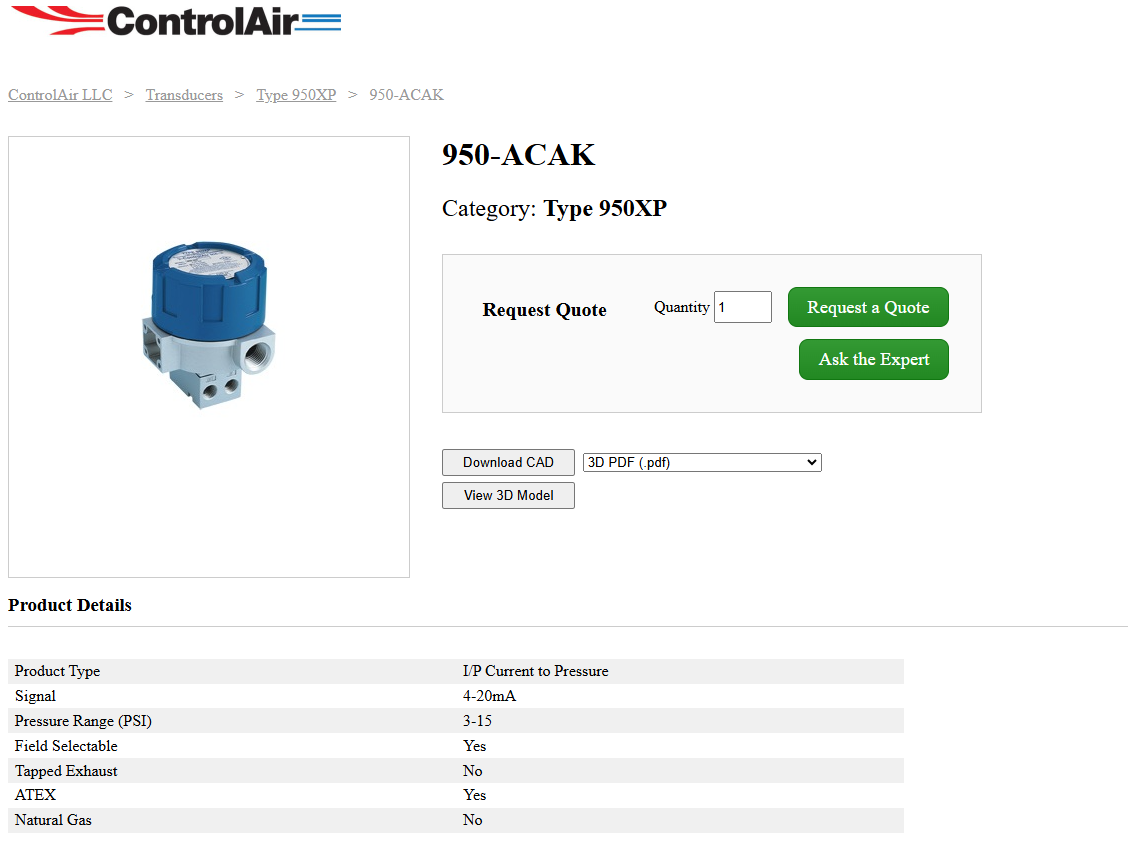Follow the ControlAir LLC breadcrumb link
1128x856 pixels.
(x=60, y=95)
